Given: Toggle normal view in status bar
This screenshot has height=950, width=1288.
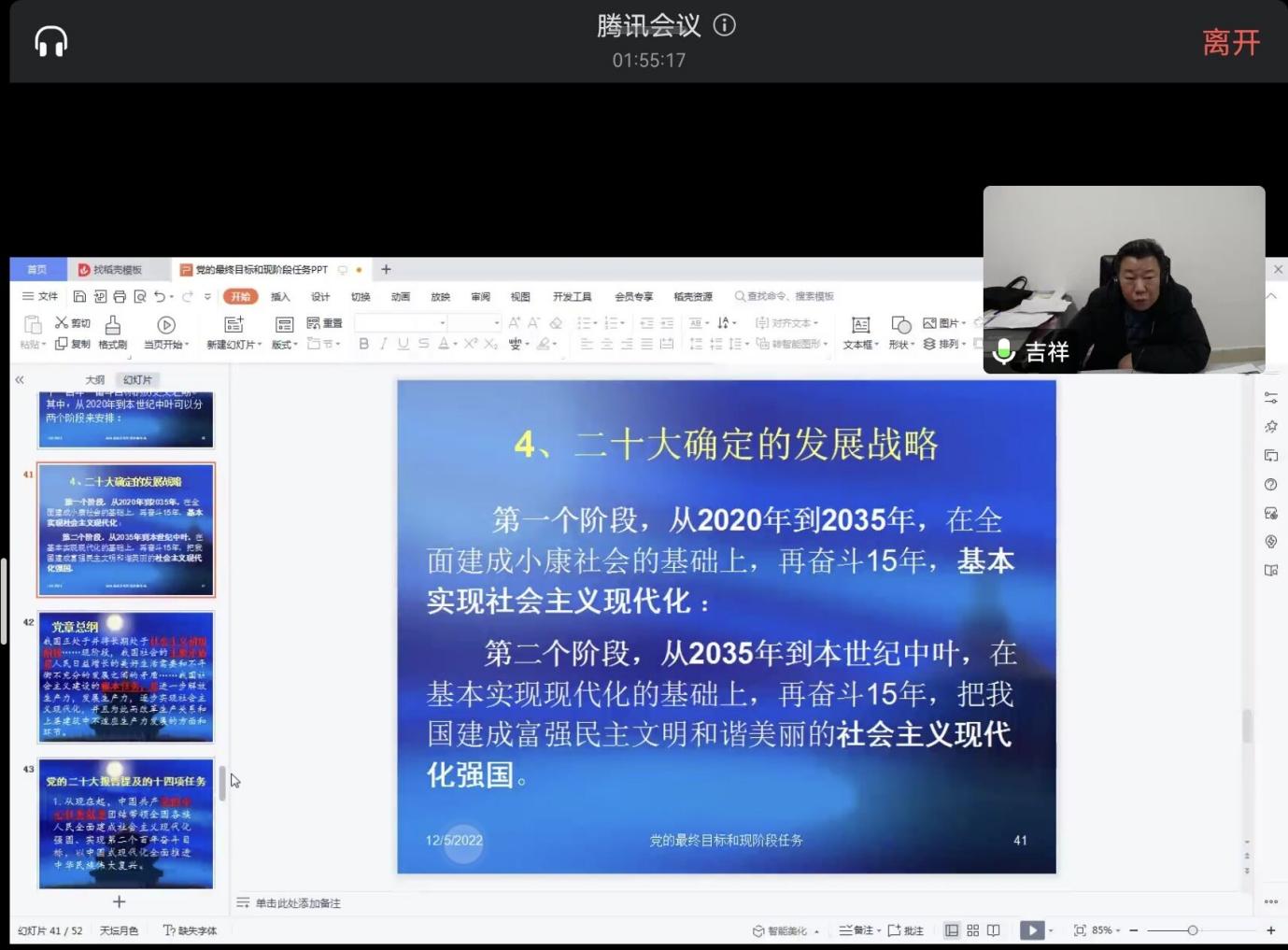Looking at the screenshot, I should (x=951, y=930).
